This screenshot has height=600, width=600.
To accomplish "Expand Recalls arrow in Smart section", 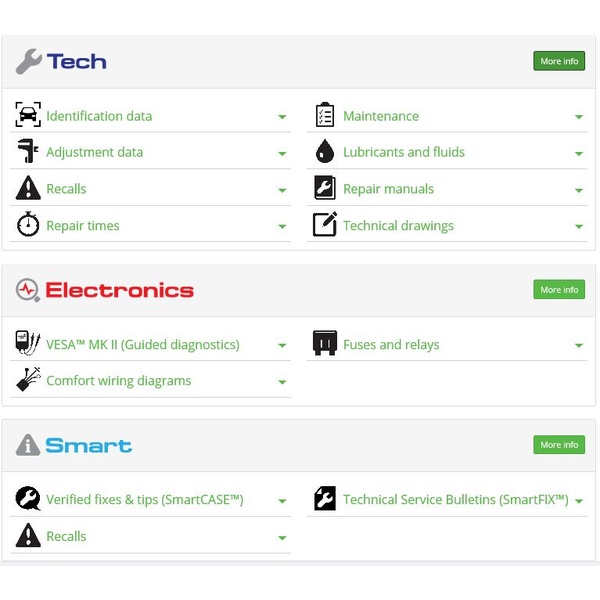I will (x=282, y=538).
